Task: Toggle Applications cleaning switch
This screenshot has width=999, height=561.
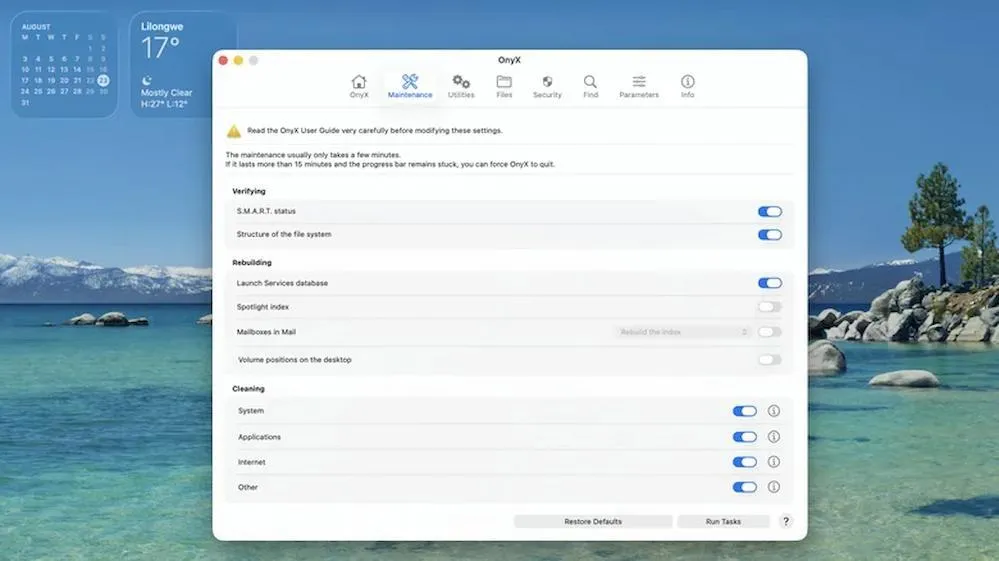Action: tap(744, 437)
